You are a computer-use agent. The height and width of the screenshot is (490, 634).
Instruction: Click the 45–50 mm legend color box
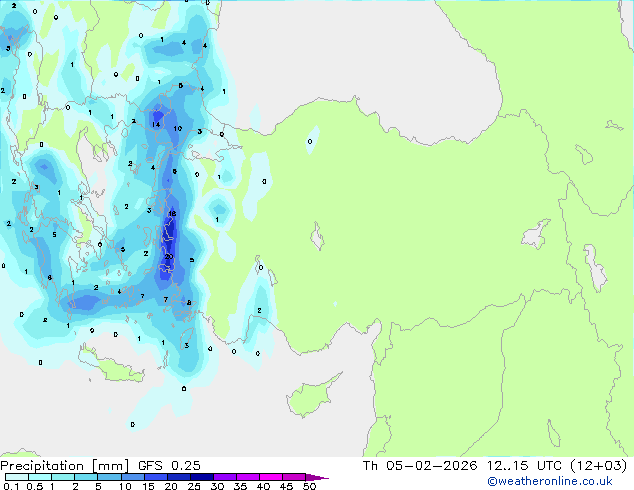pyautogui.click(x=294, y=477)
